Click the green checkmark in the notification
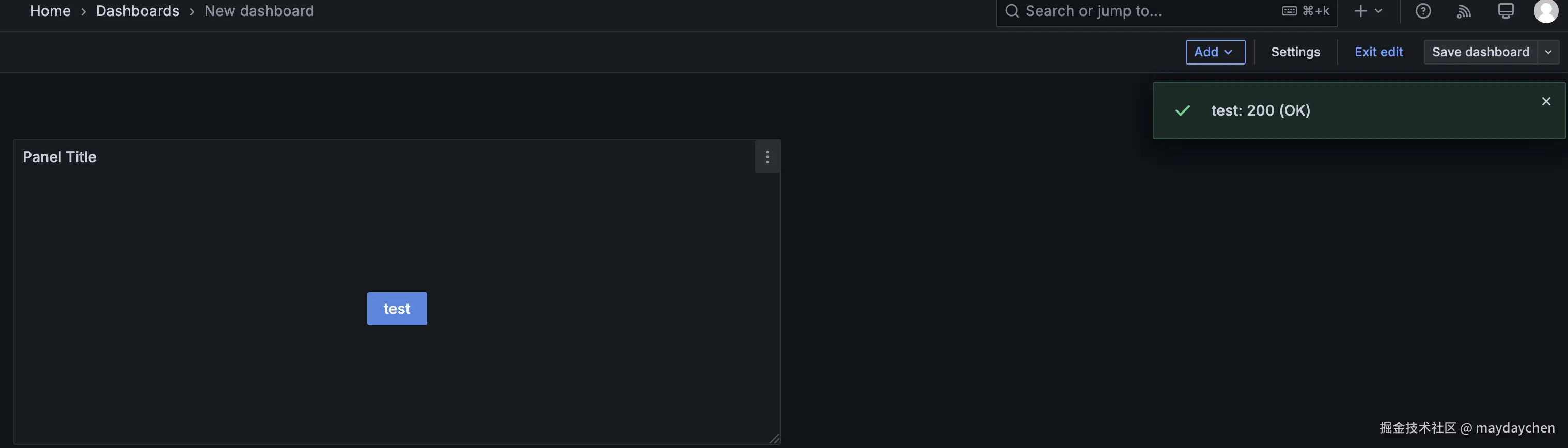 click(x=1183, y=110)
